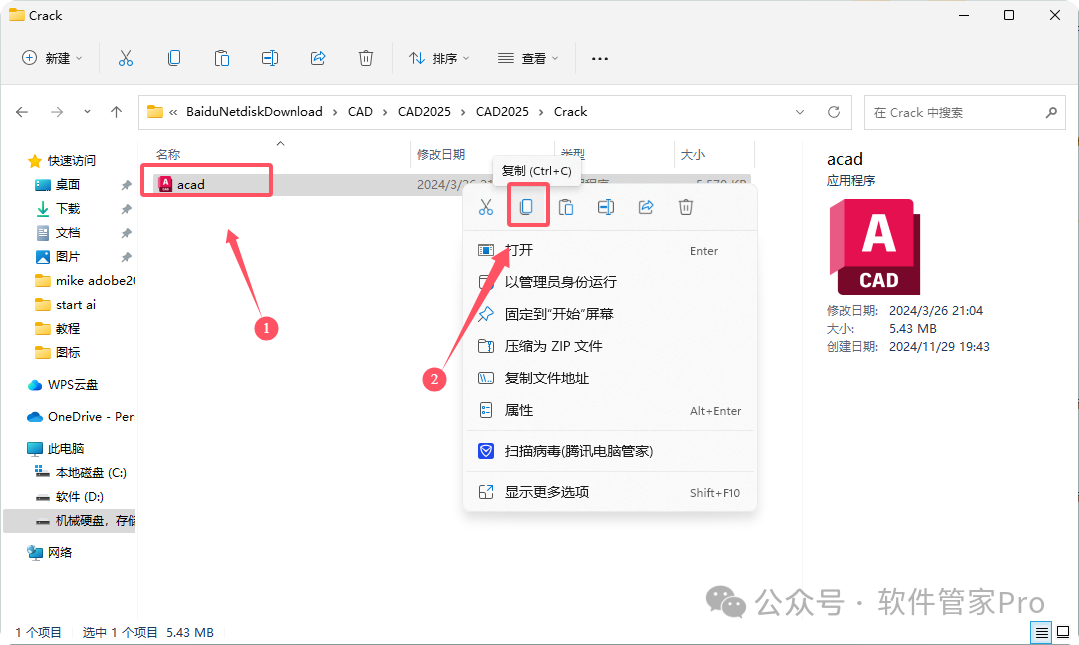Click the acad preview thumbnail in the details pane
The height and width of the screenshot is (645, 1079).
[875, 247]
